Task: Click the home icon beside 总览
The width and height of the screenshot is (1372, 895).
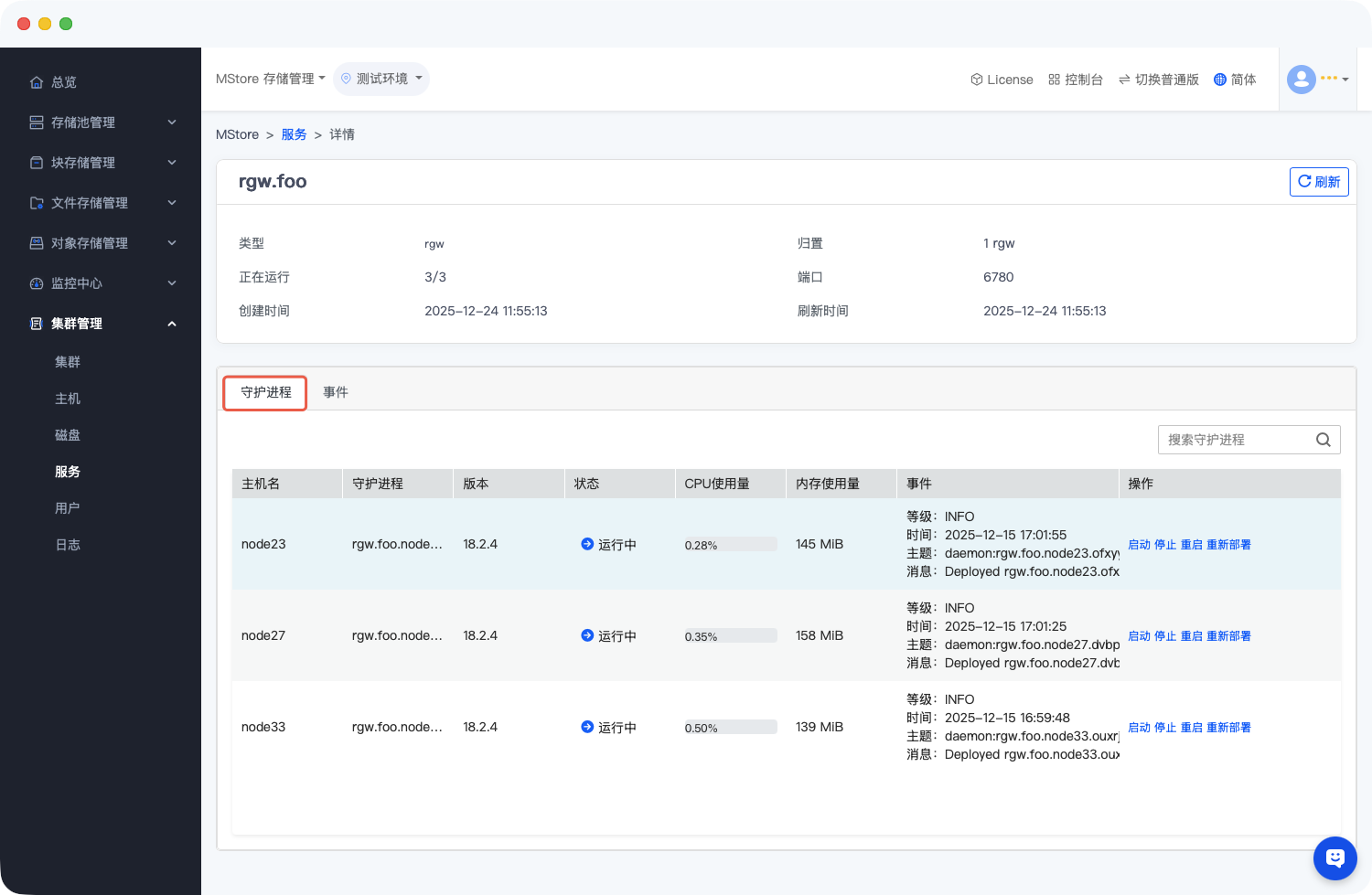Action: pyautogui.click(x=37, y=82)
